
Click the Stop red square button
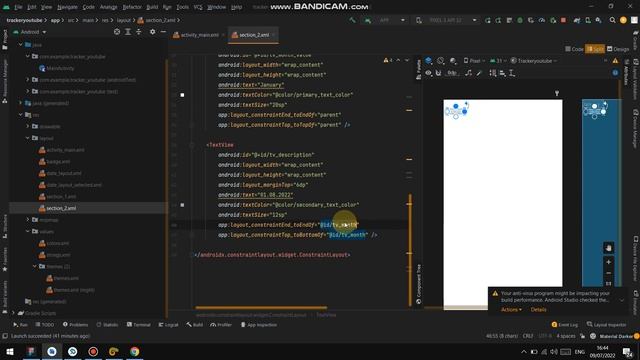(563, 20)
